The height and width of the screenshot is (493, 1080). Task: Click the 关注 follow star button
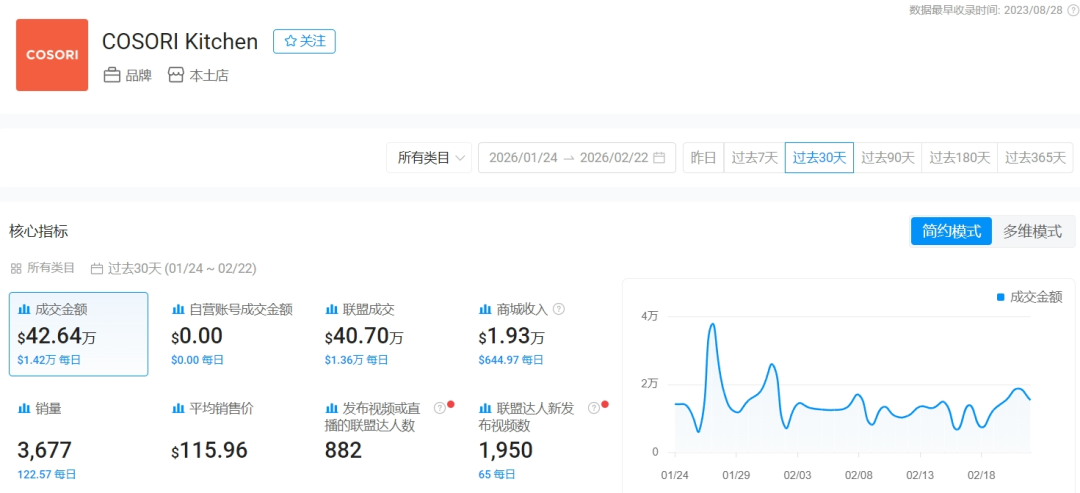coord(304,41)
